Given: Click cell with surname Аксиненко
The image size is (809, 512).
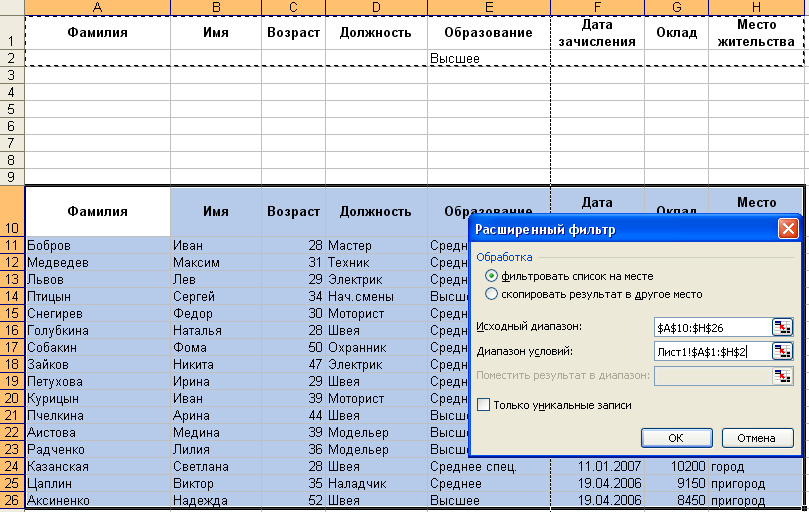Looking at the screenshot, I should coord(97,500).
